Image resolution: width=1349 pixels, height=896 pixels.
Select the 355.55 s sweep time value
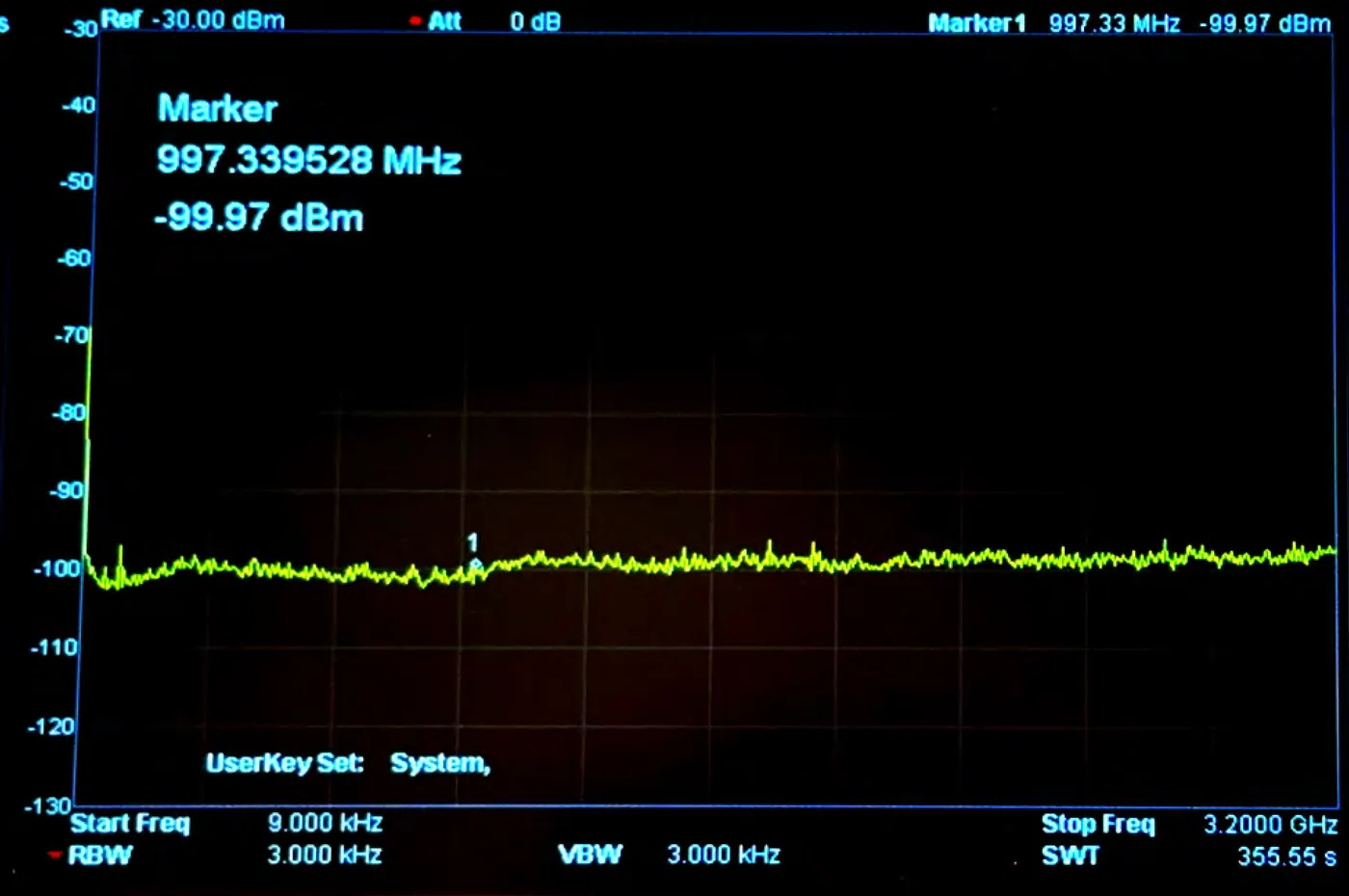tap(1287, 856)
